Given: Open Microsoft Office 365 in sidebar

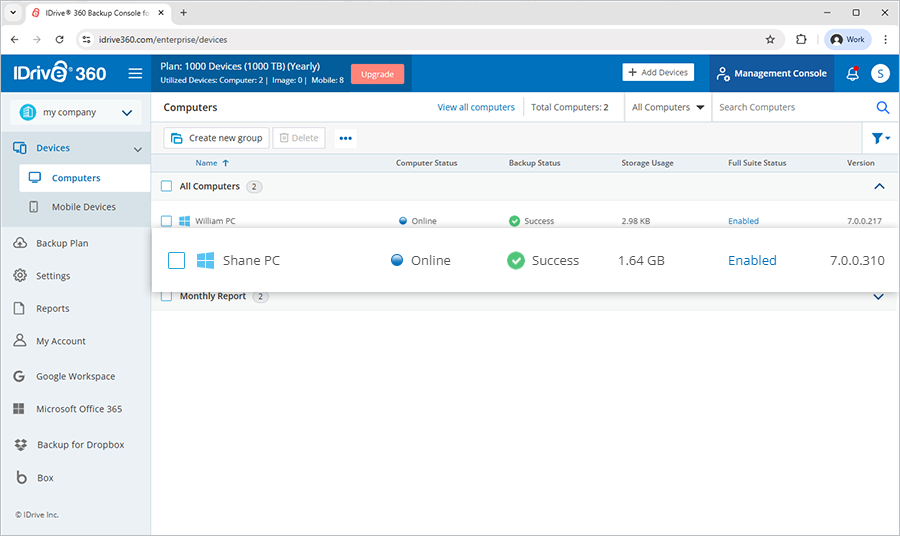Looking at the screenshot, I should tap(79, 409).
